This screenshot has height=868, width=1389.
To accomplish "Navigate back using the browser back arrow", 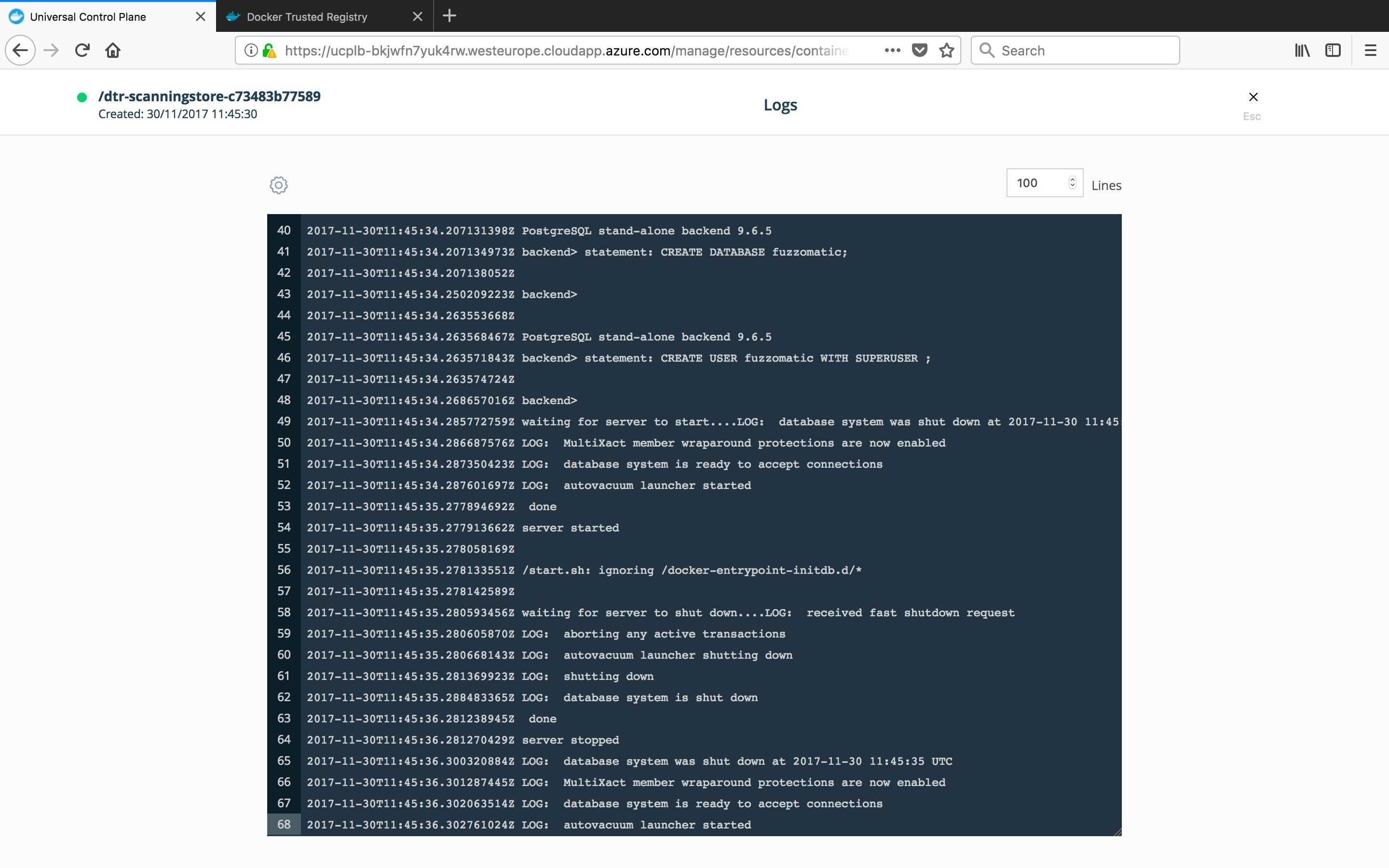I will [19, 50].
